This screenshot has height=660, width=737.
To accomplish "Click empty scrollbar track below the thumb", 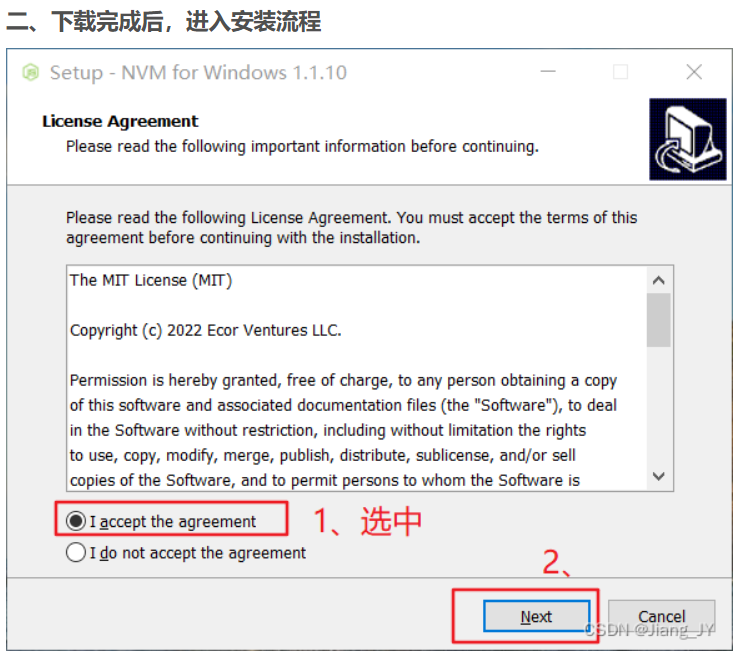I will tap(659, 405).
